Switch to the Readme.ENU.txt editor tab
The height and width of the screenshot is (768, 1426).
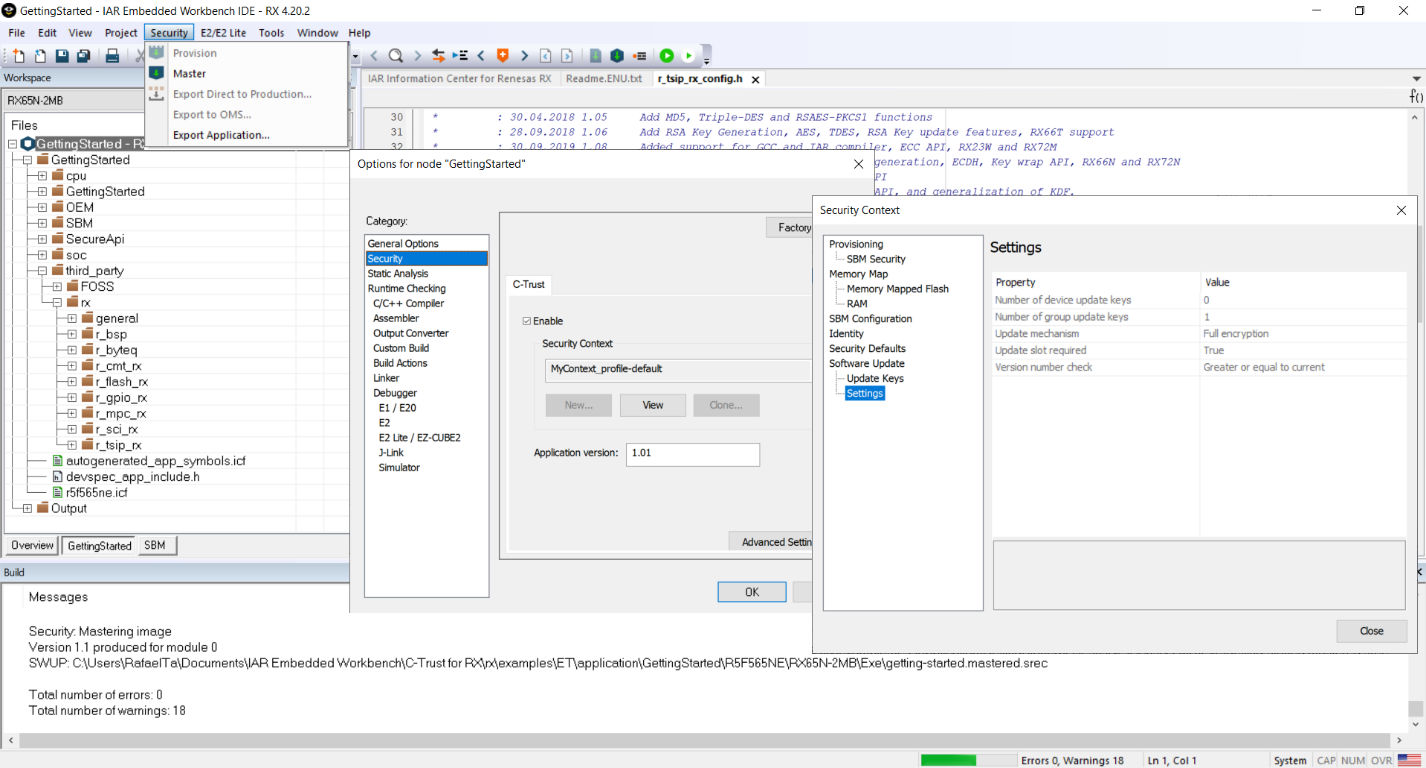(603, 78)
